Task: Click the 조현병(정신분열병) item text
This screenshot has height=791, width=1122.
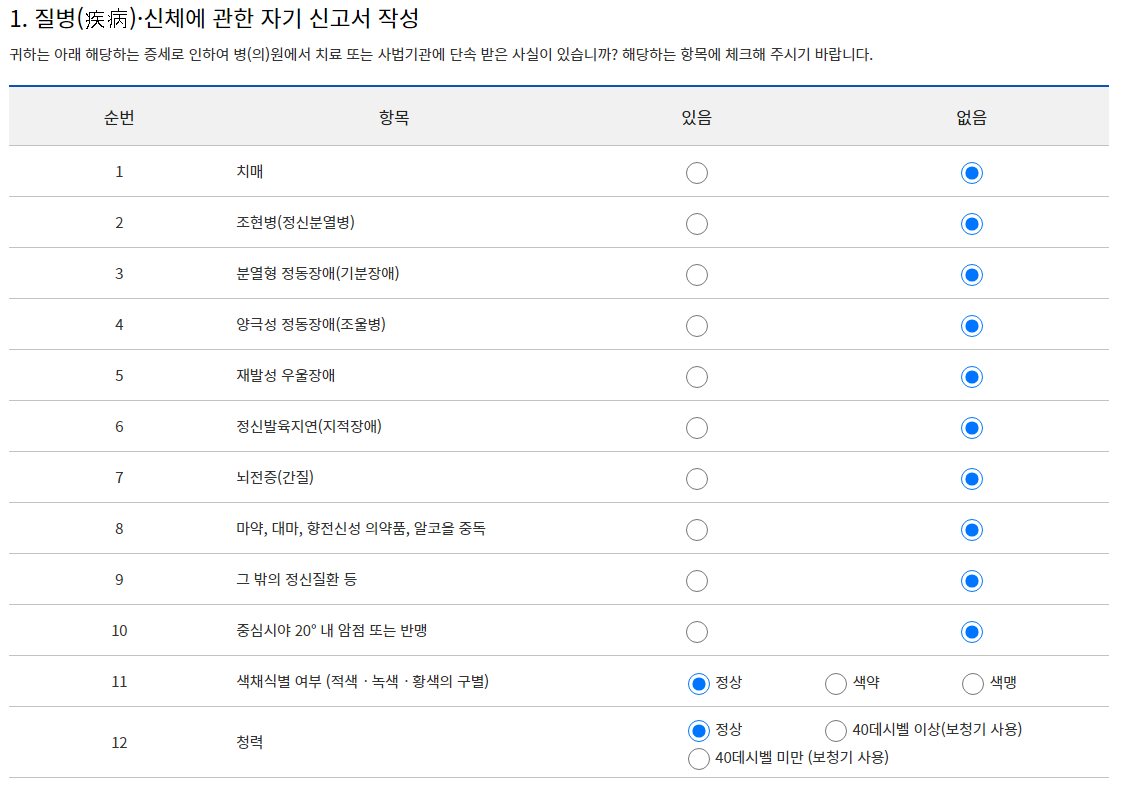Action: (296, 223)
